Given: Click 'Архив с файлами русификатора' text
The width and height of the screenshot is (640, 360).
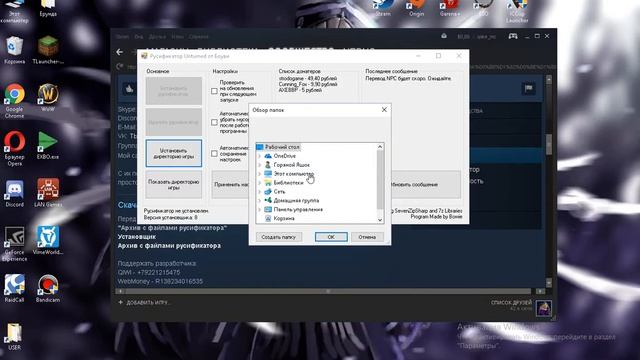Looking at the screenshot, I should tap(169, 246).
